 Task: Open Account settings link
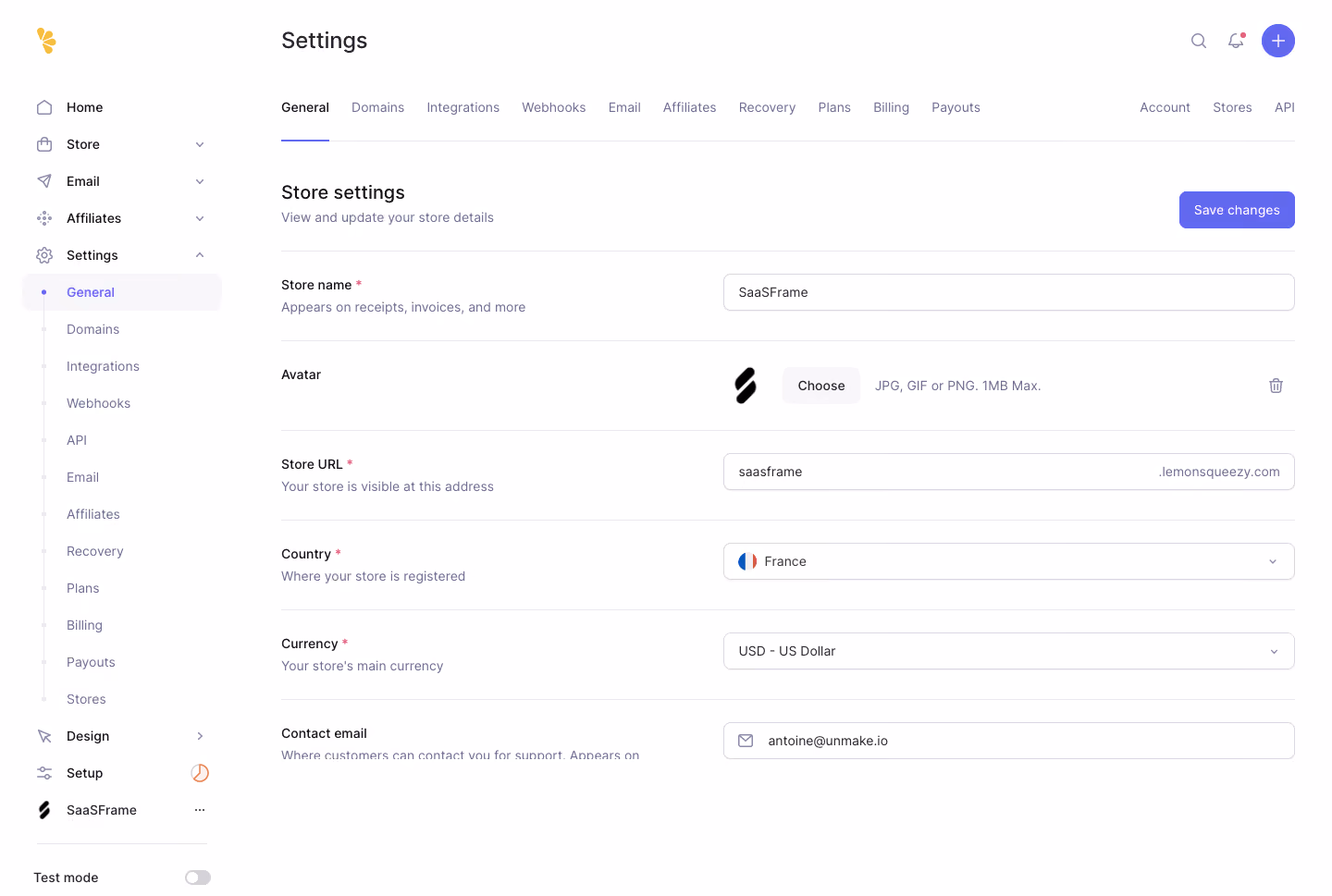[1165, 107]
